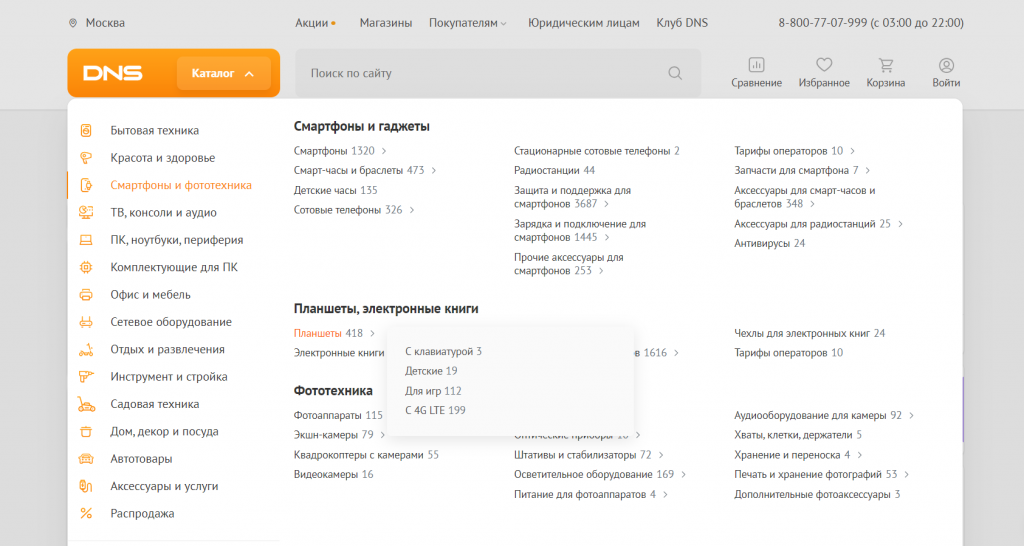The width and height of the screenshot is (1024, 546).
Task: Open Для игр 112 tablets link
Action: pos(433,391)
